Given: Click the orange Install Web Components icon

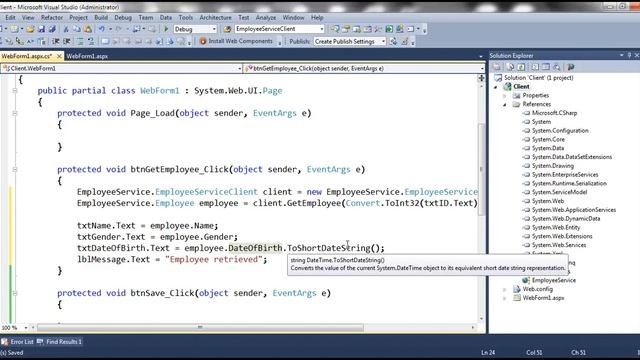Looking at the screenshot, I should (x=203, y=41).
